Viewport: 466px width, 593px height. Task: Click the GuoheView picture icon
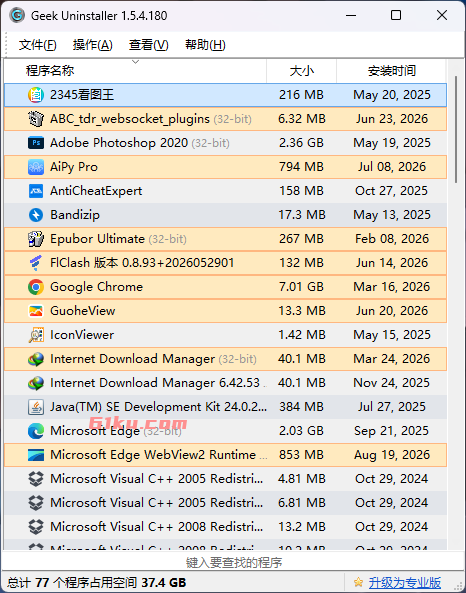tap(36, 311)
